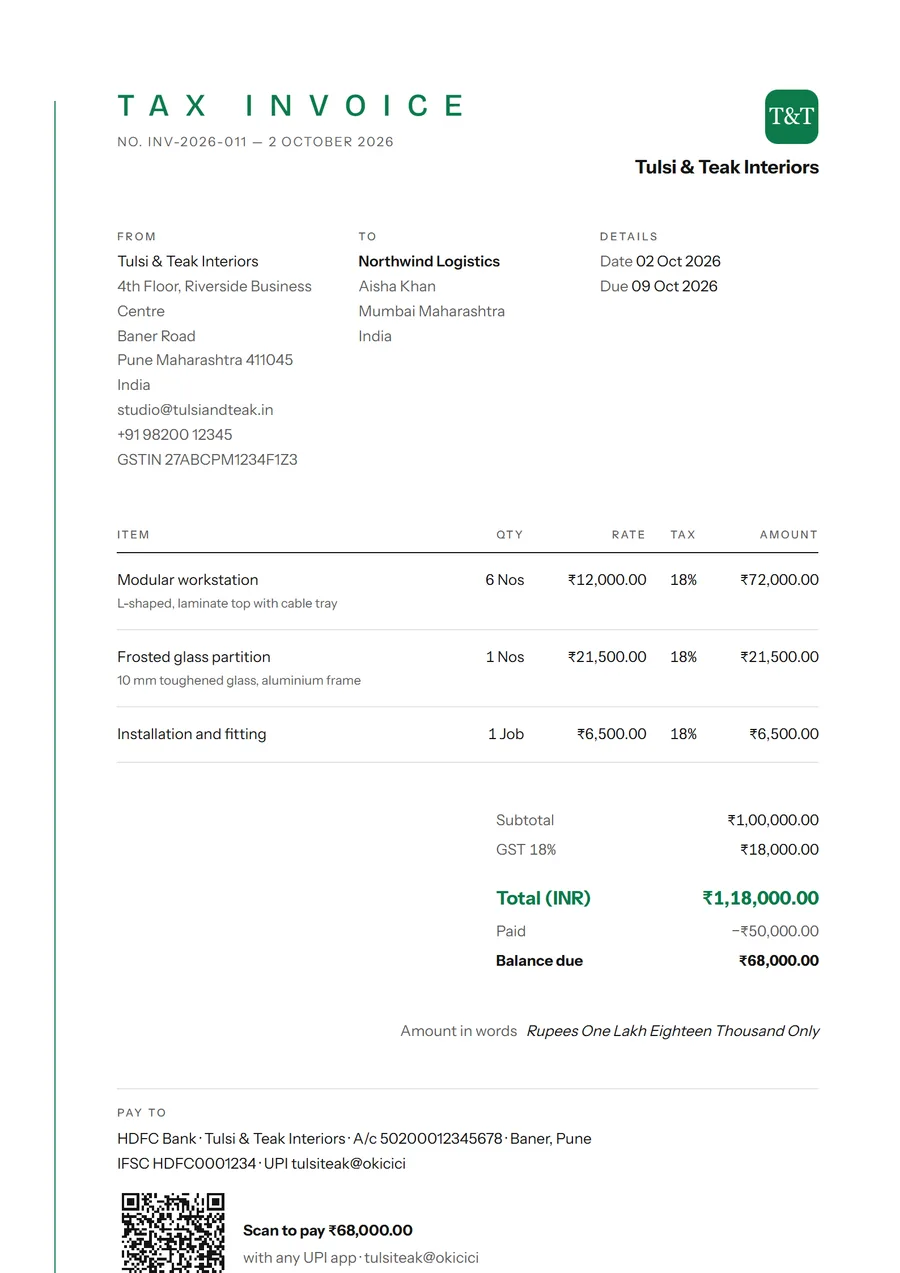Click Rupees One Lakh Eighteen Thousand Only
The width and height of the screenshot is (900, 1273).
tap(673, 1031)
